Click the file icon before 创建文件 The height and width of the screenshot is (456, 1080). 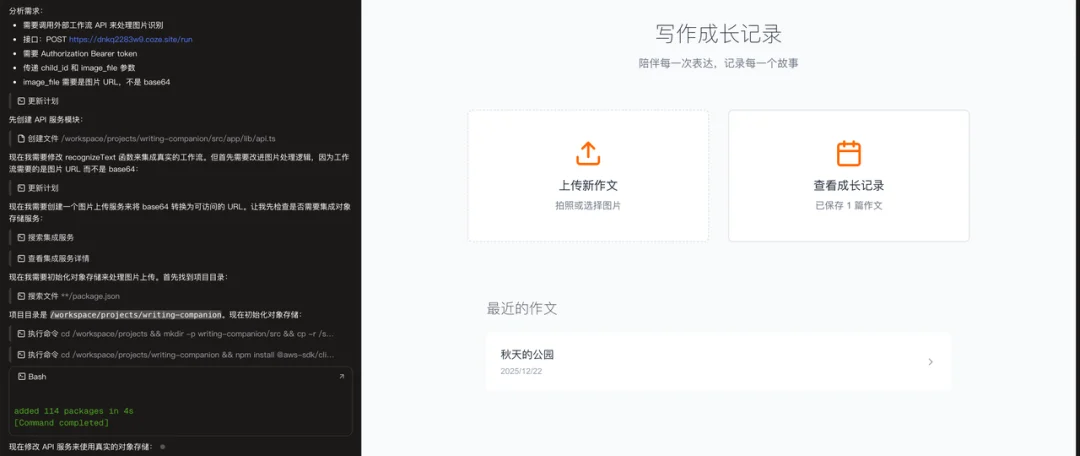click(x=22, y=138)
